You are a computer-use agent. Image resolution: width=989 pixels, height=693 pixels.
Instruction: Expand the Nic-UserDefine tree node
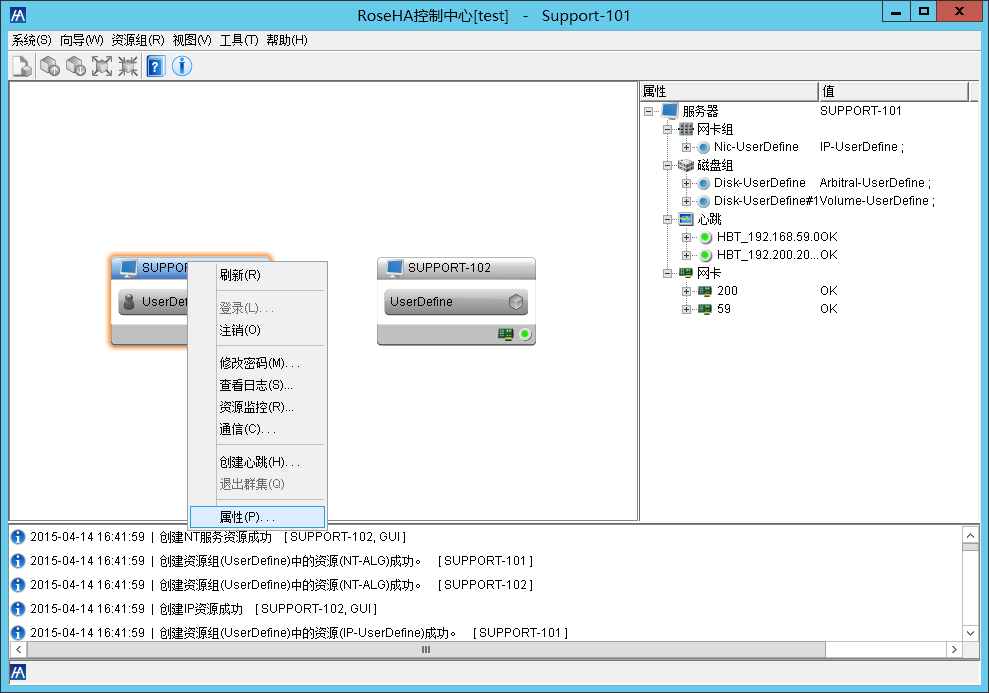click(x=686, y=147)
